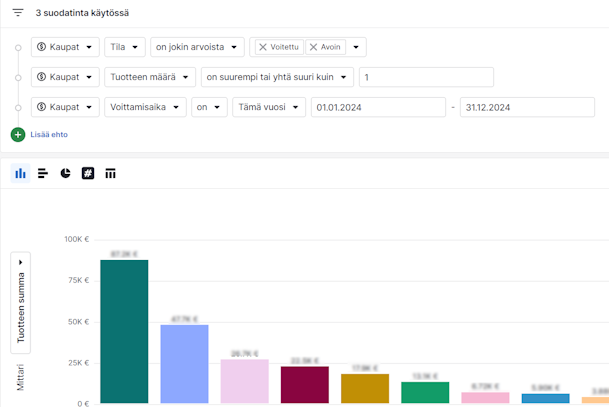Remove the Voitettu filter tag
The width and height of the screenshot is (609, 407).
pos(263,47)
